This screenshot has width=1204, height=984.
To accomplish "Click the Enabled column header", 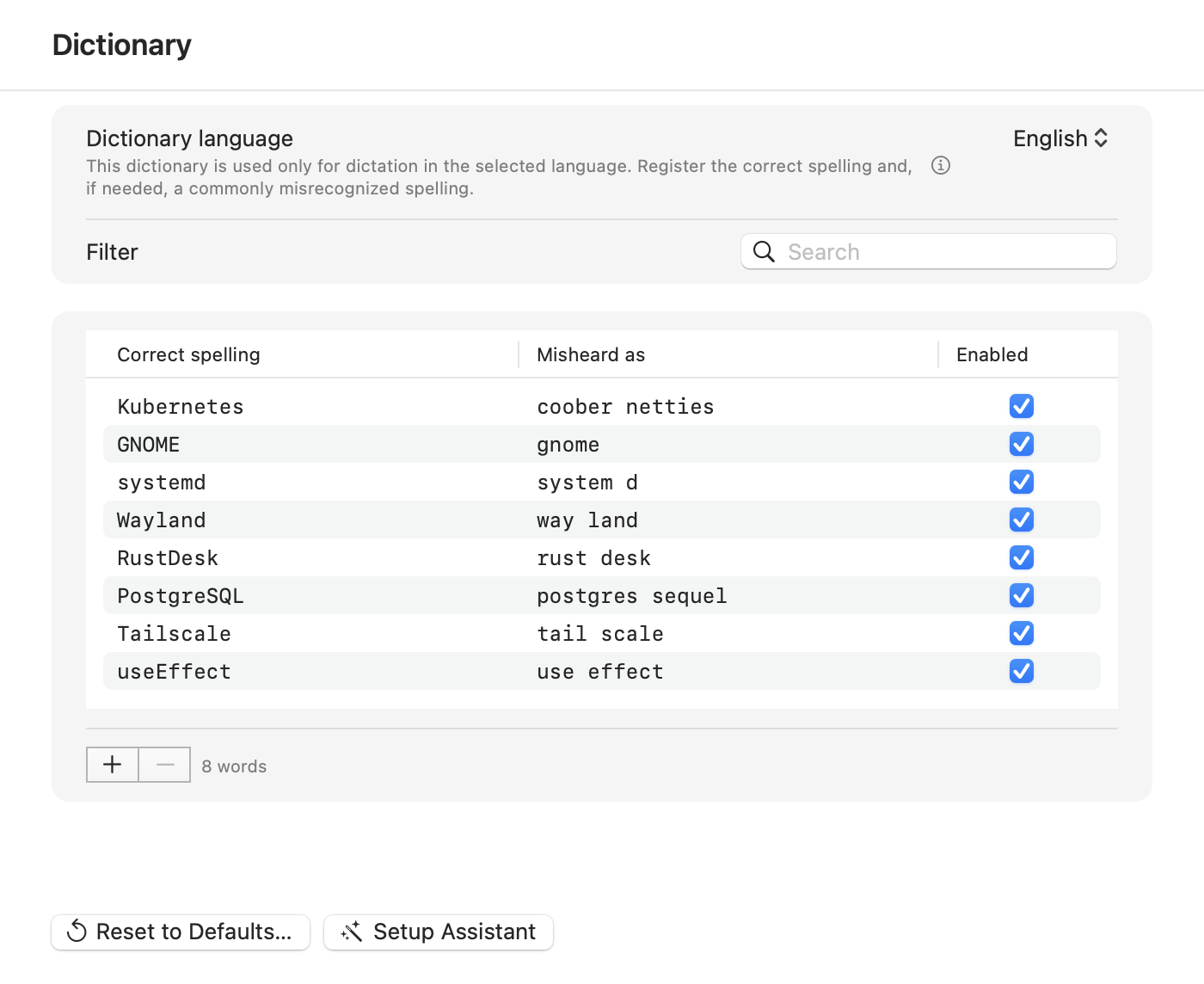I will click(x=992, y=354).
